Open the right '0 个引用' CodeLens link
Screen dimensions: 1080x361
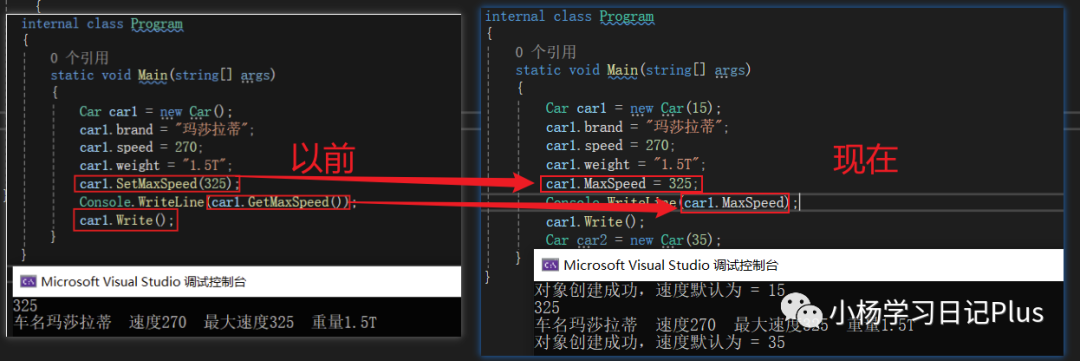tap(546, 52)
